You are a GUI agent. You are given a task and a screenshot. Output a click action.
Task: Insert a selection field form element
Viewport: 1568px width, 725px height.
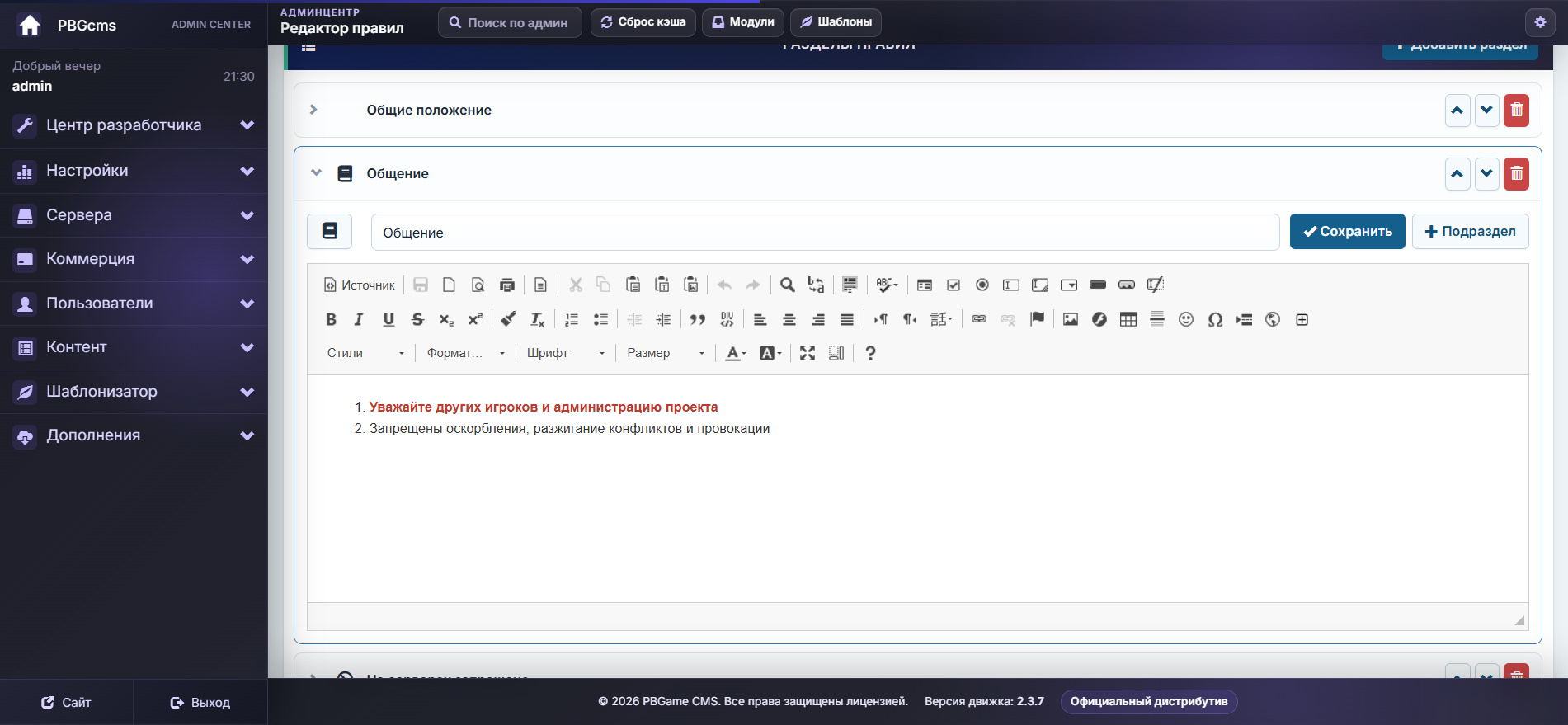pos(1069,285)
